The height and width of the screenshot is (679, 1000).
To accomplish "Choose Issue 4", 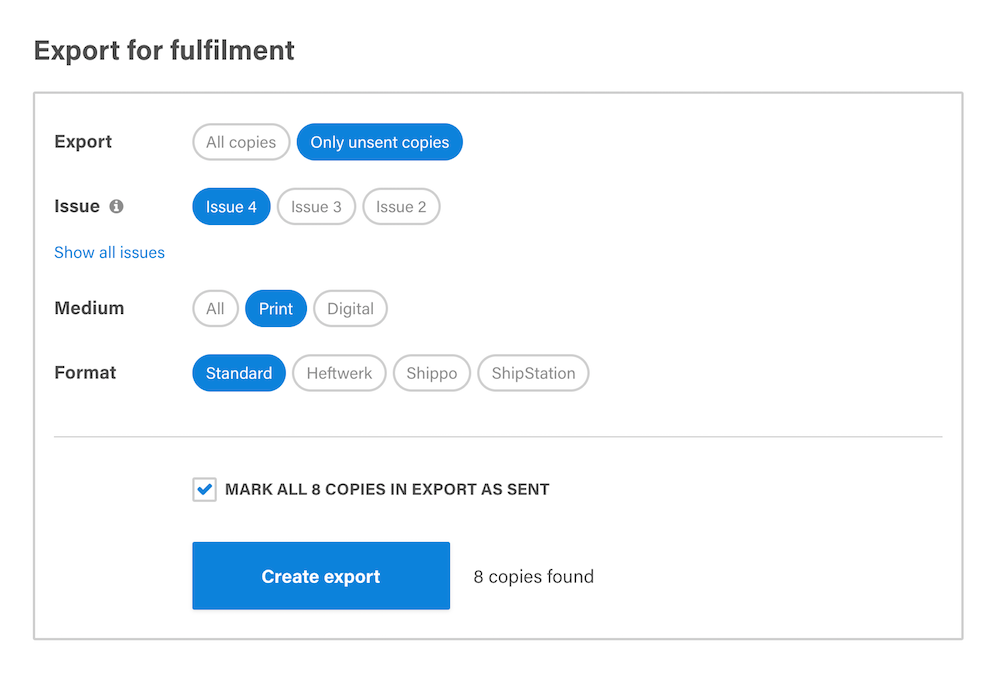I will (232, 207).
